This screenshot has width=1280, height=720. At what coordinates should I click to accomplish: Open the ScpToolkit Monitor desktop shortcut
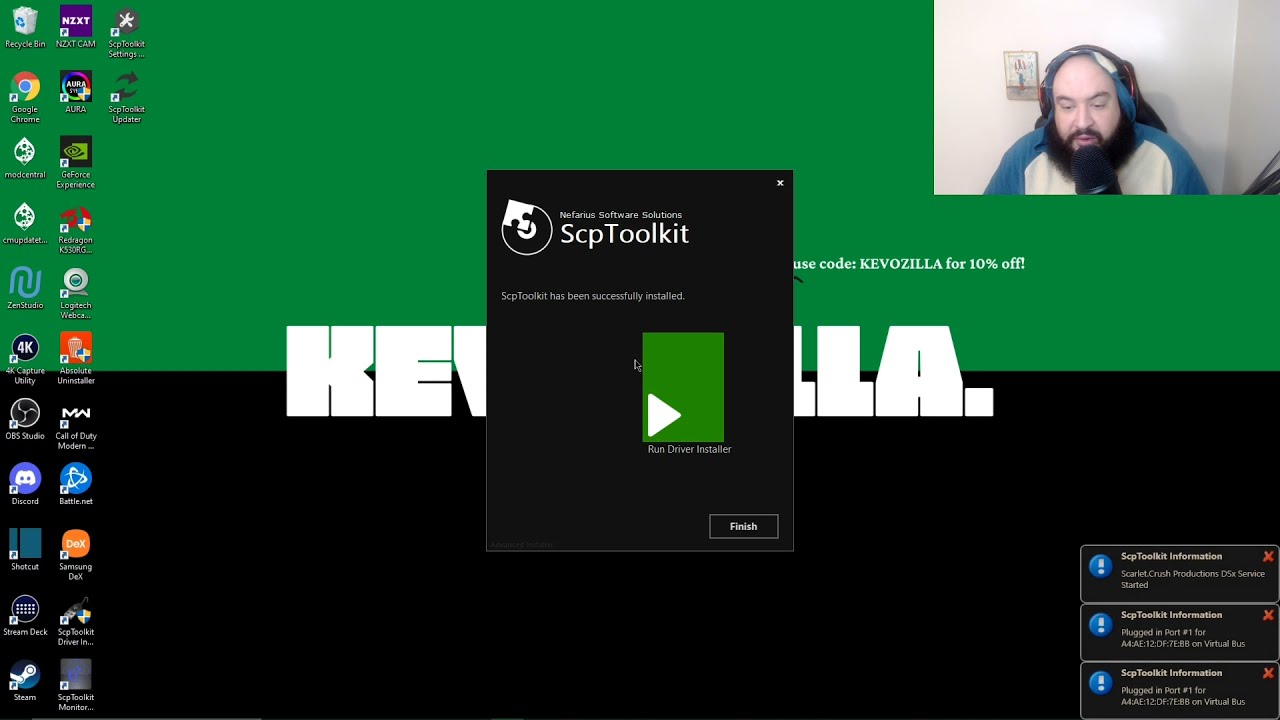coord(76,685)
